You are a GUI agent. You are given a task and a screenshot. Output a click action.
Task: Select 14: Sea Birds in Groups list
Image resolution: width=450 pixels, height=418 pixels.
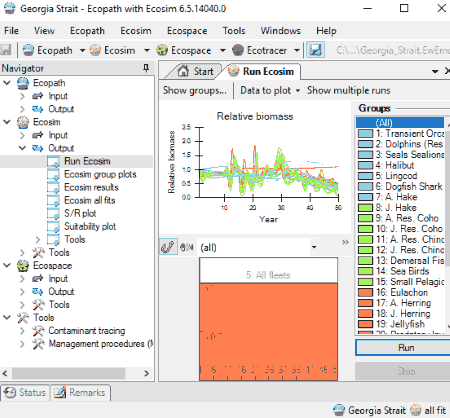[400, 271]
